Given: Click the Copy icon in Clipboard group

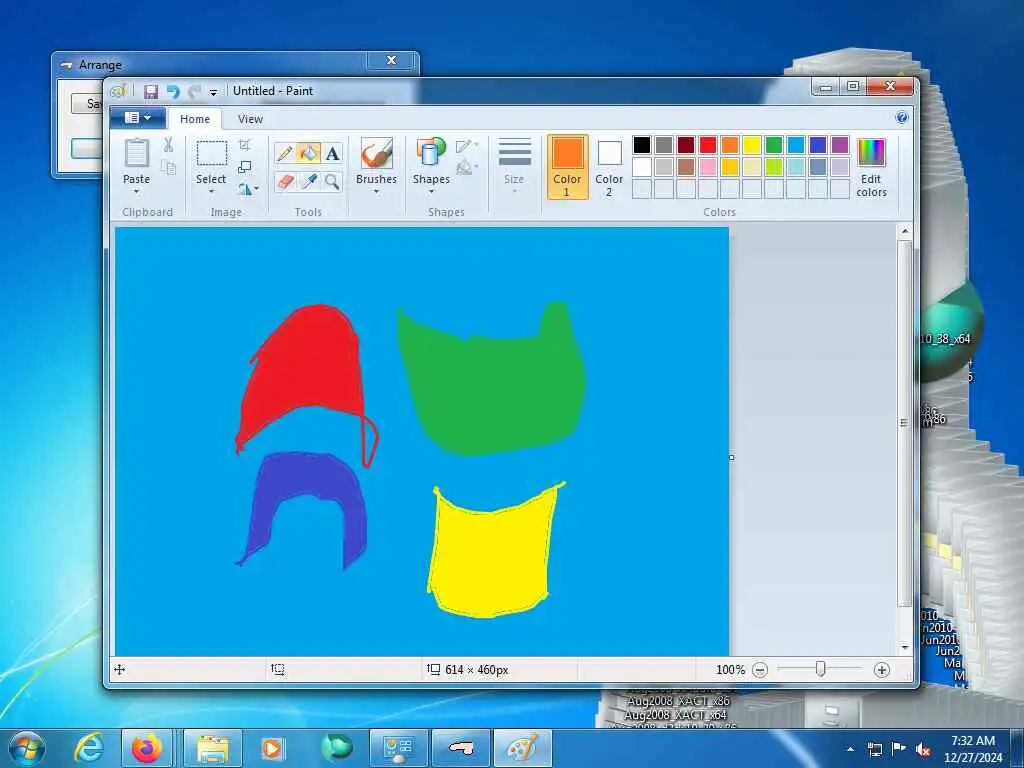Looking at the screenshot, I should click(x=168, y=168).
